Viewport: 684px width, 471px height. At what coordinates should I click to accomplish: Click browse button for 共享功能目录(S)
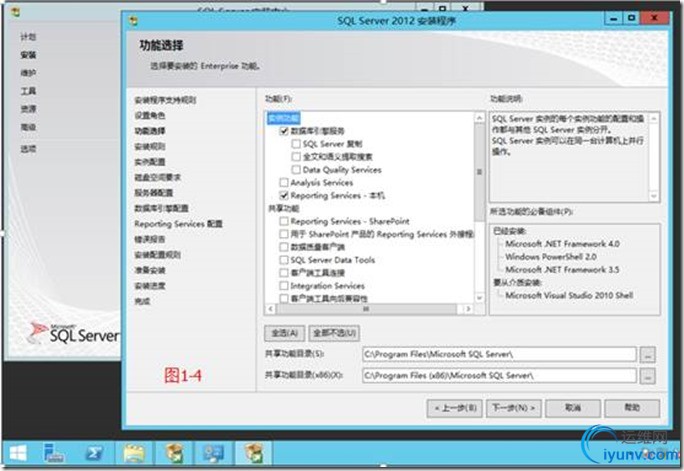[x=647, y=355]
